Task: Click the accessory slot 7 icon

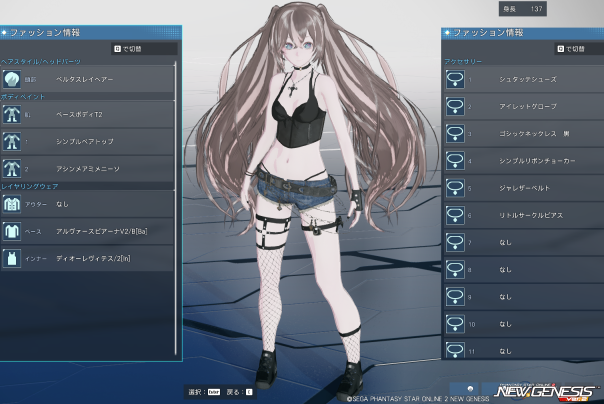Action: 455,243
